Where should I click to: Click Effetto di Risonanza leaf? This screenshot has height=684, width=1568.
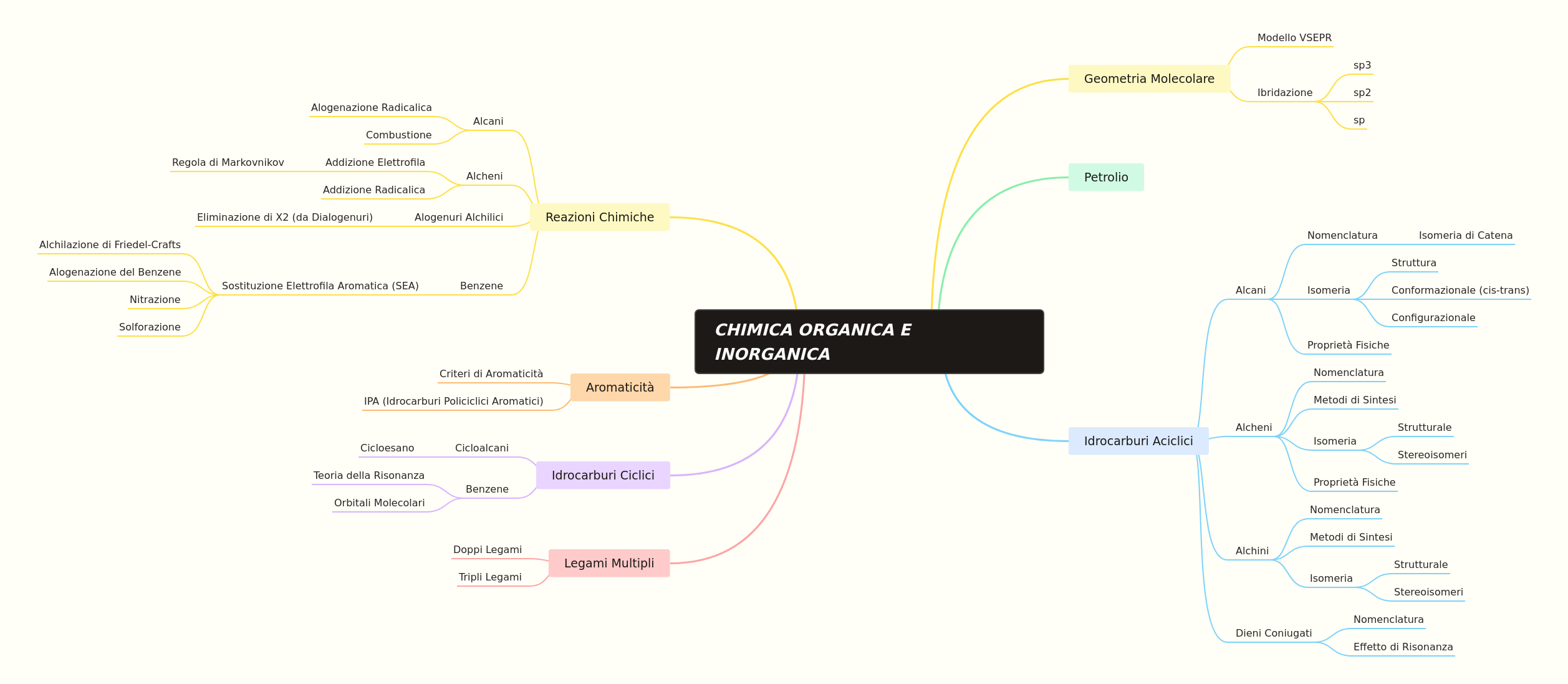coord(1403,647)
